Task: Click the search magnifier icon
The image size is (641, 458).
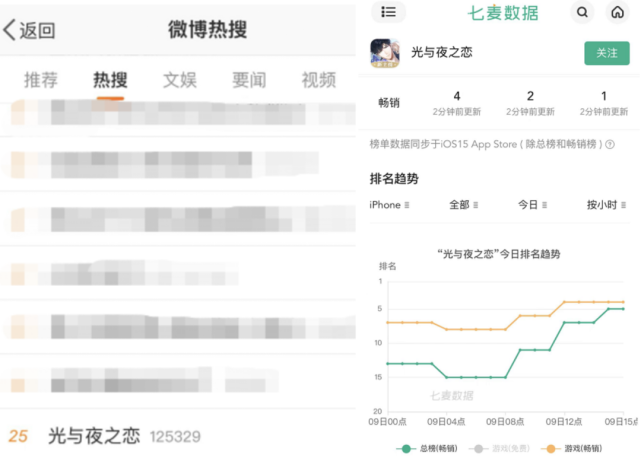Action: [x=582, y=12]
